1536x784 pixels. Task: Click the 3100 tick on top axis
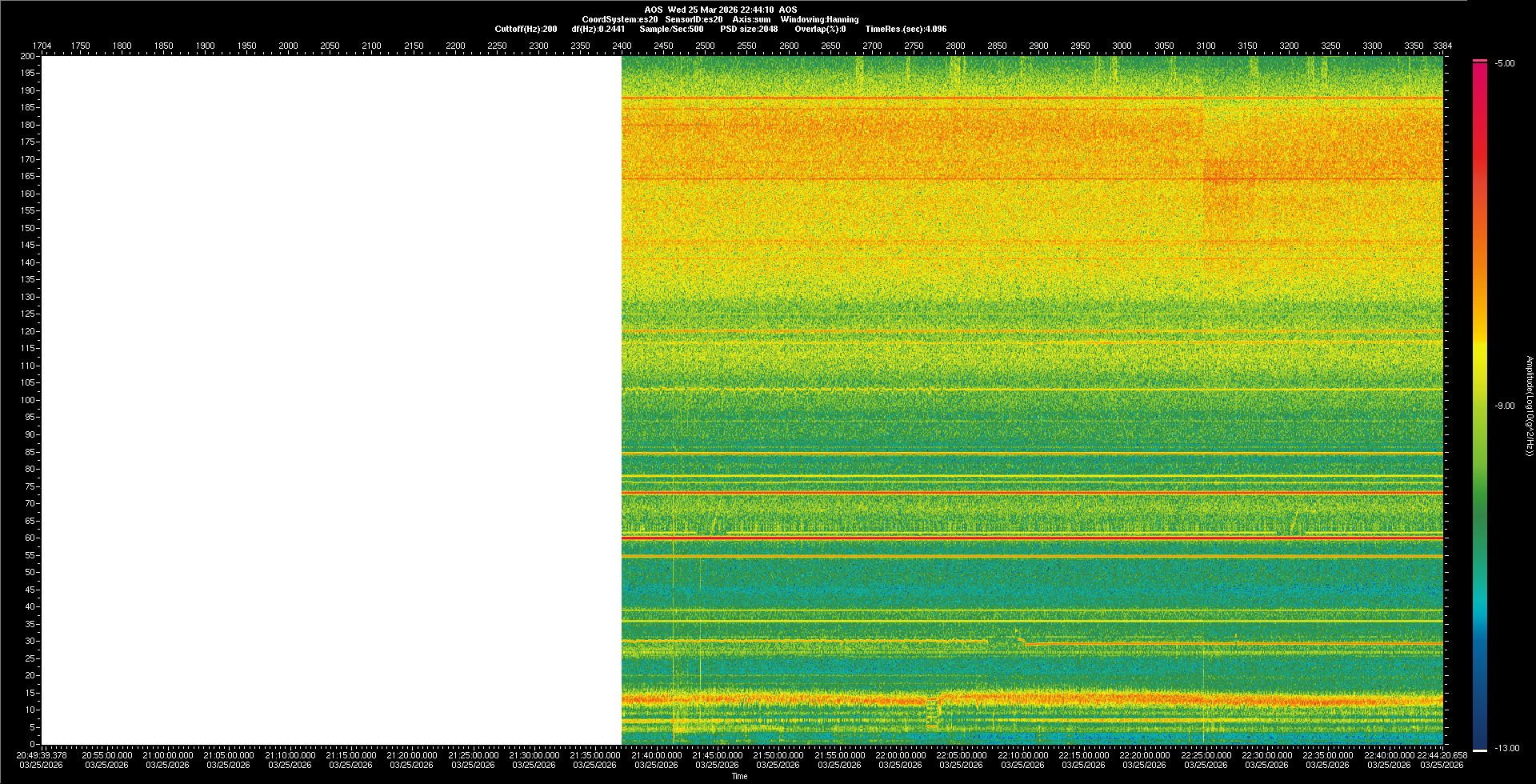(x=1206, y=46)
